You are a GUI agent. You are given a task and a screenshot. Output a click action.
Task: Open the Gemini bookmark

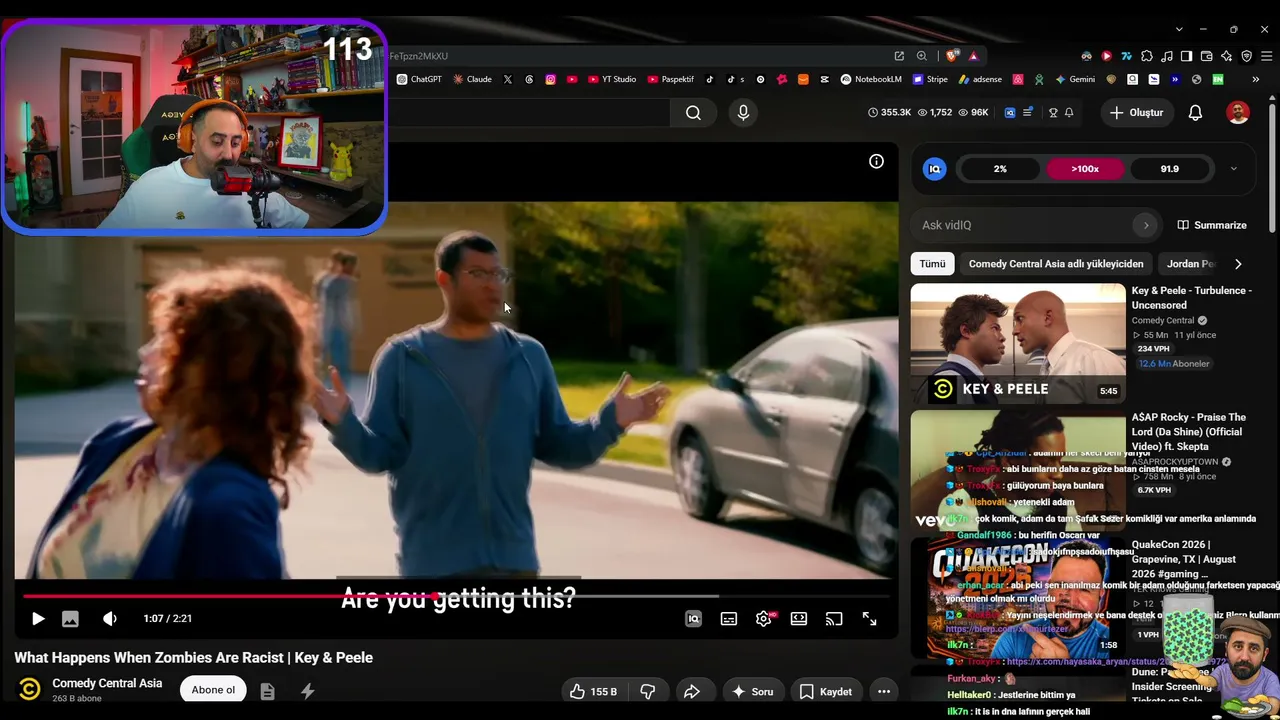pos(1075,79)
